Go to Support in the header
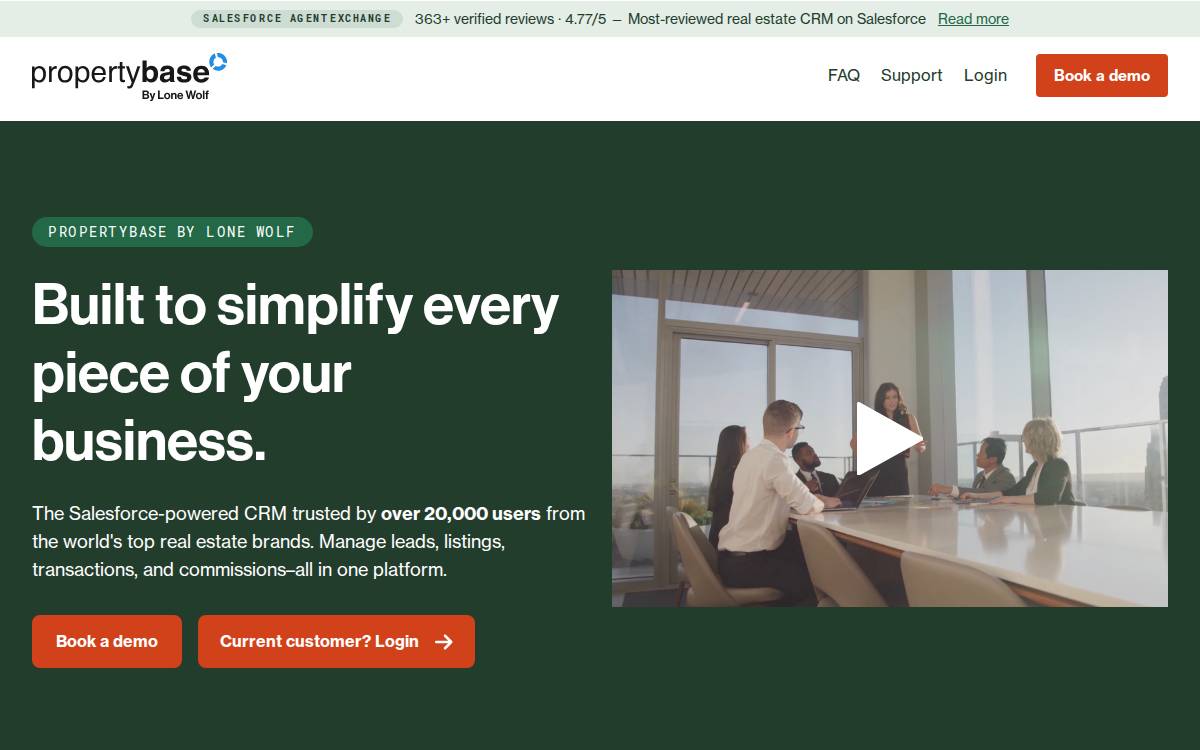 [911, 75]
